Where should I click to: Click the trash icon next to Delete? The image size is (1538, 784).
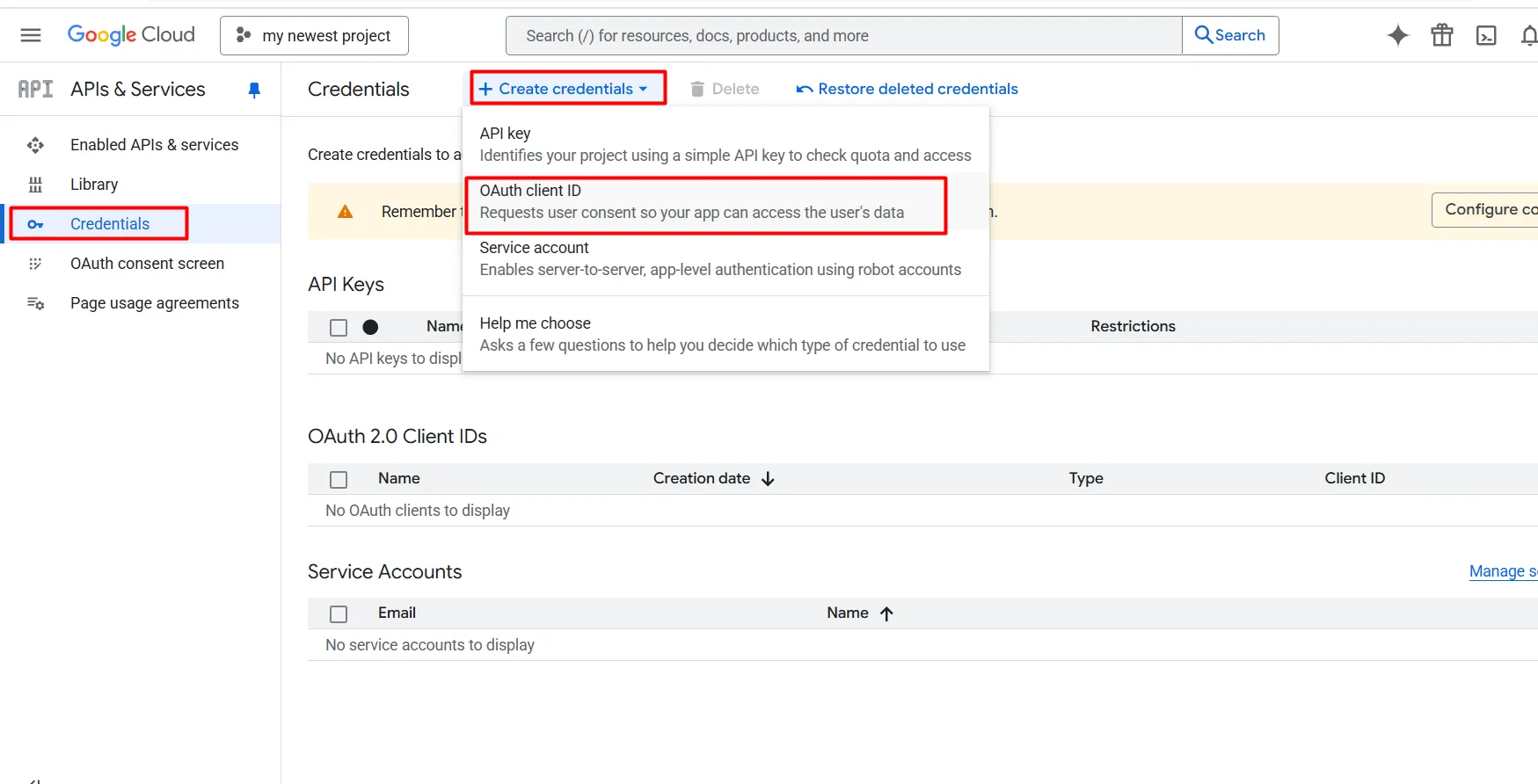(x=697, y=89)
